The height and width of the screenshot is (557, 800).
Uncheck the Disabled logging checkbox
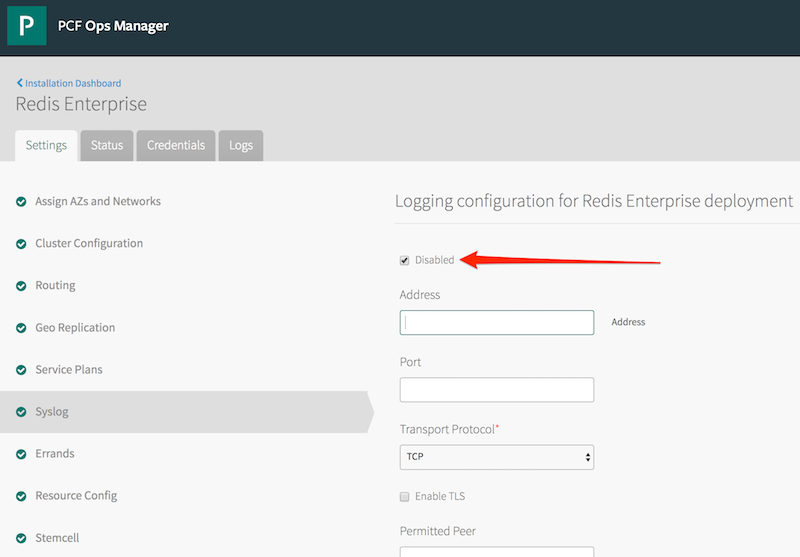(405, 260)
